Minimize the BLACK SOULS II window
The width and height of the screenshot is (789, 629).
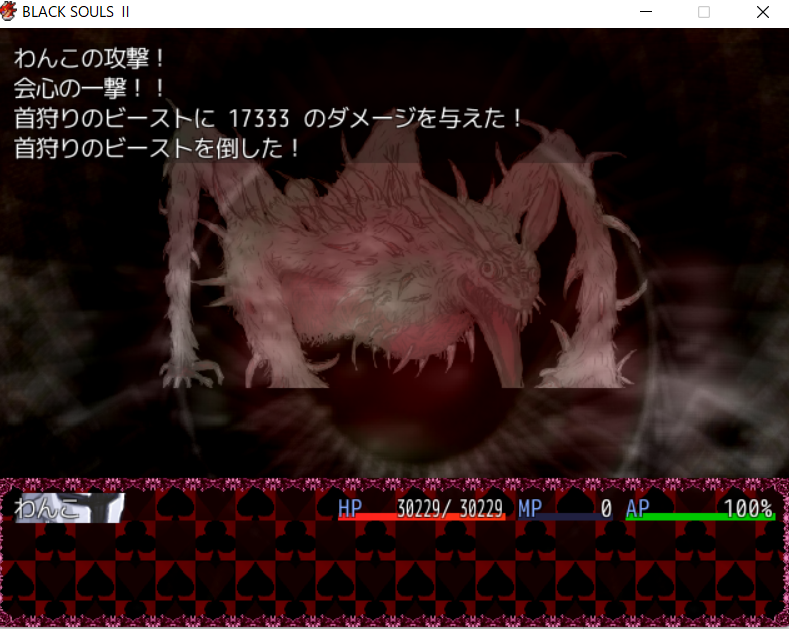[x=646, y=12]
